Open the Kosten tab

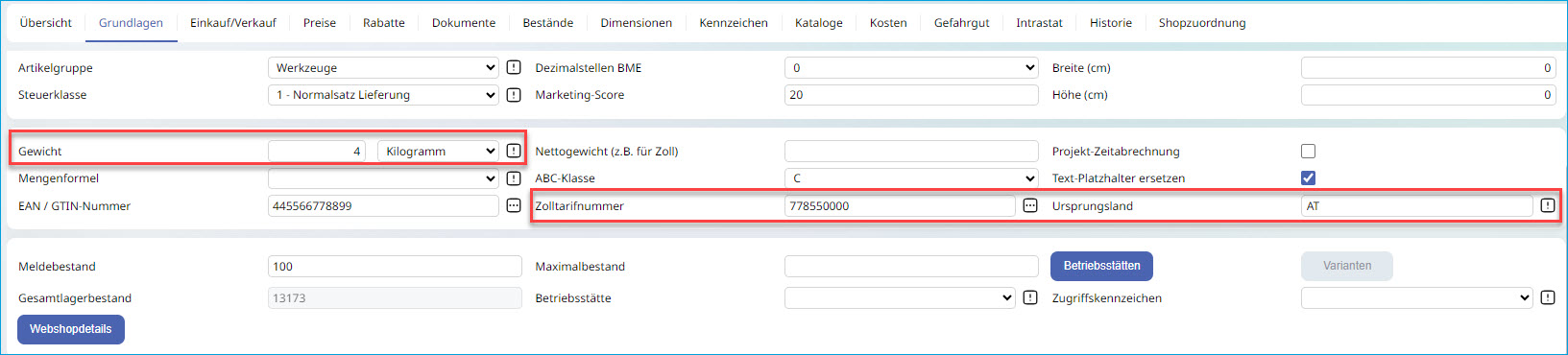[888, 22]
